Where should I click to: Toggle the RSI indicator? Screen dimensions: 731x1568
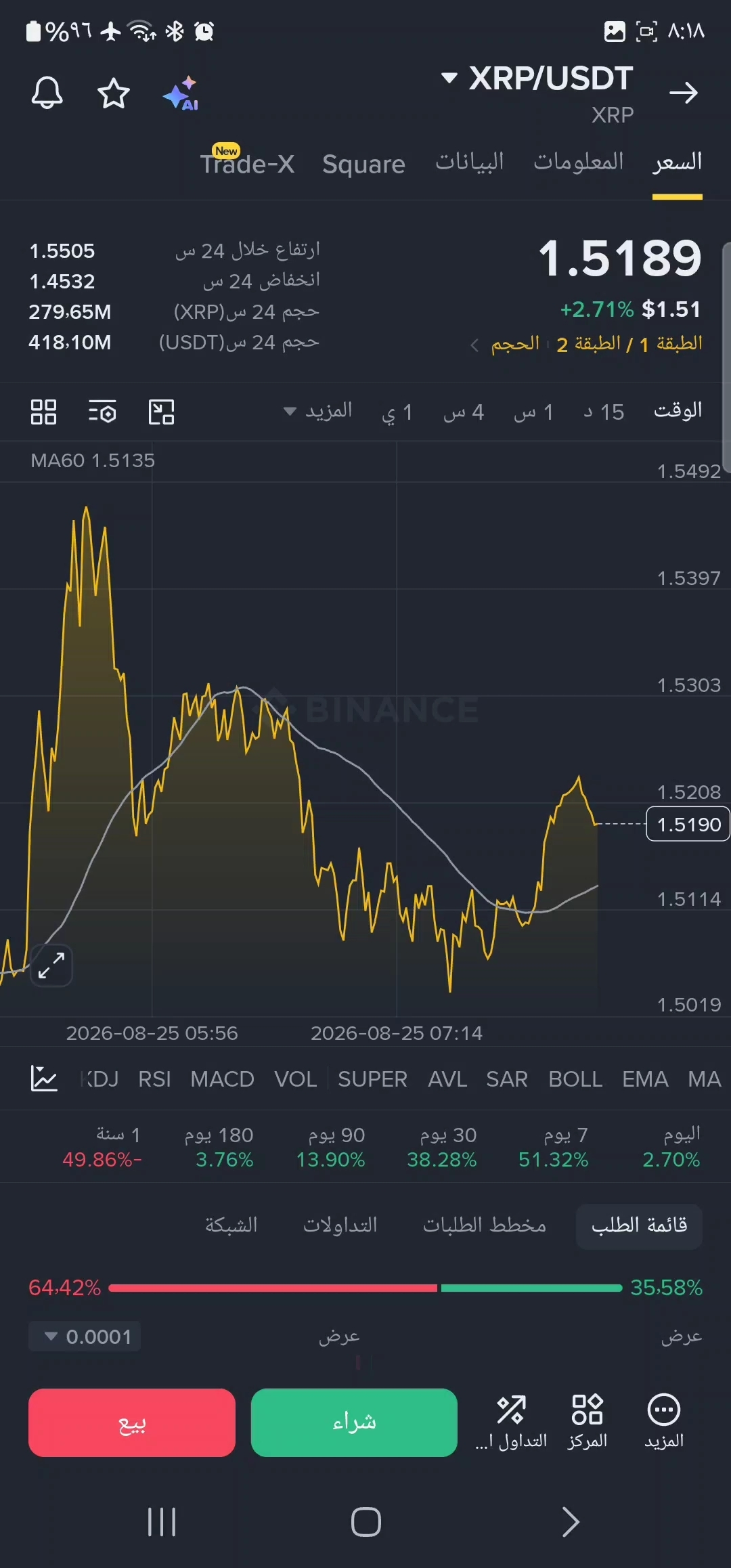[154, 1079]
